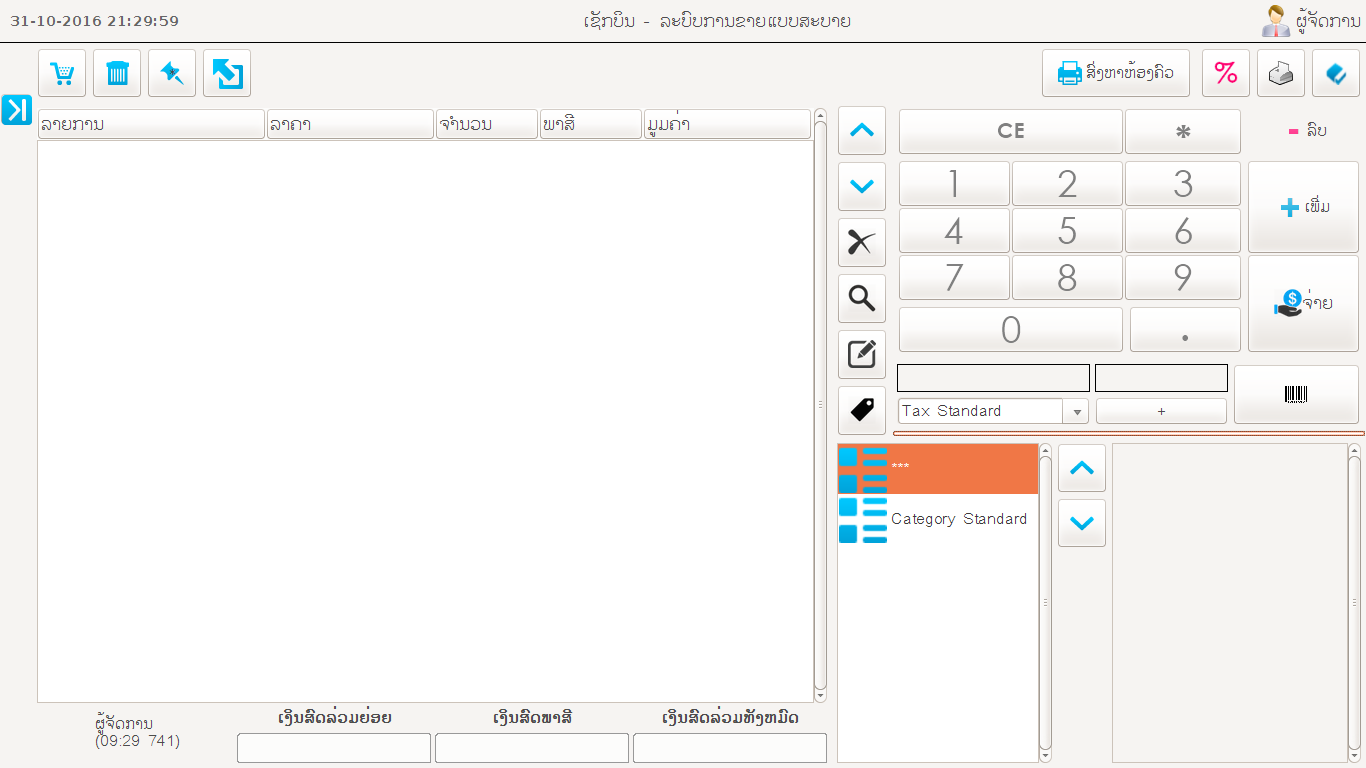Click the scissors split line icon
The image size is (1366, 768).
(x=861, y=242)
